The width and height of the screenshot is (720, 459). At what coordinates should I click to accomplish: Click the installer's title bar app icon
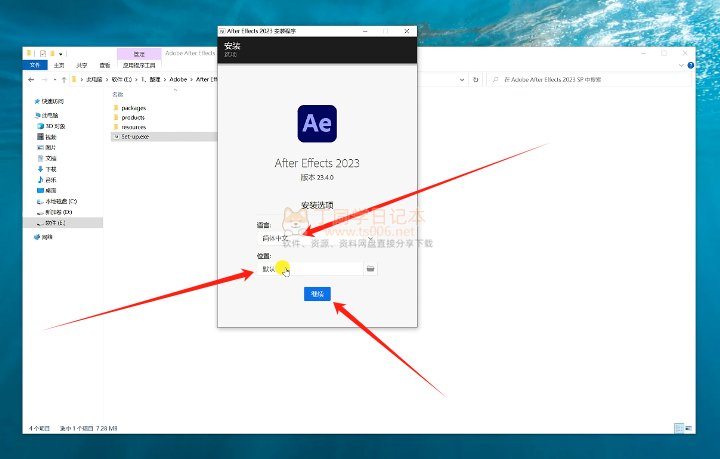[x=222, y=31]
